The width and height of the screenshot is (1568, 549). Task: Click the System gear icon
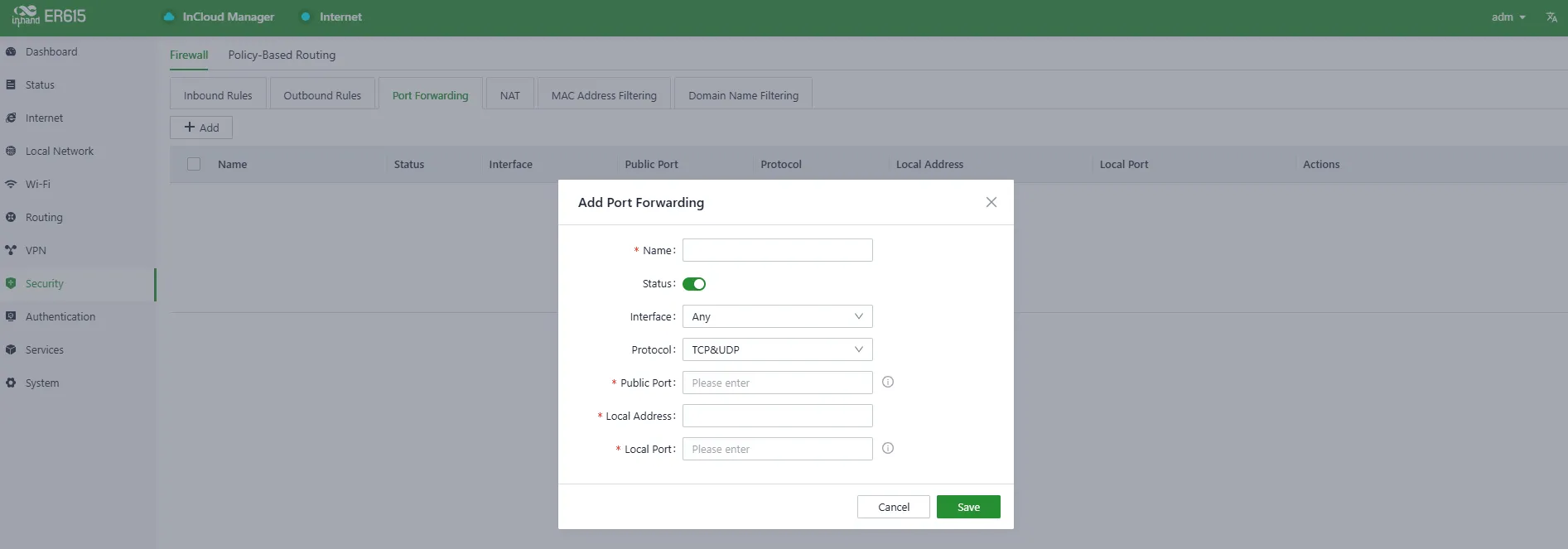[x=11, y=383]
